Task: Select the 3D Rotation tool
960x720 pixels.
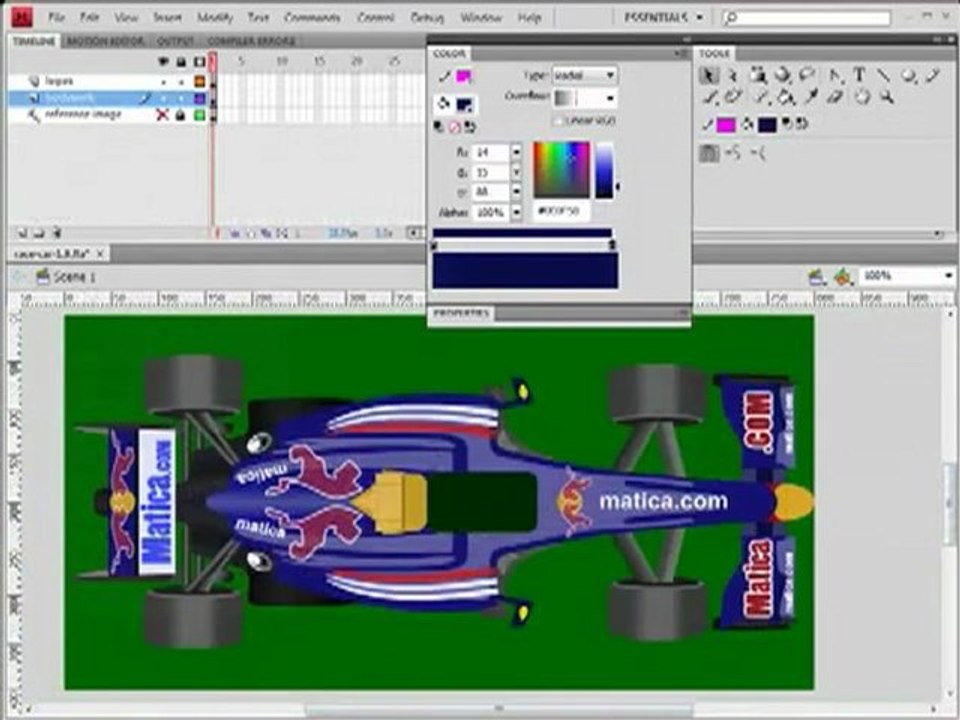Action: [782, 75]
